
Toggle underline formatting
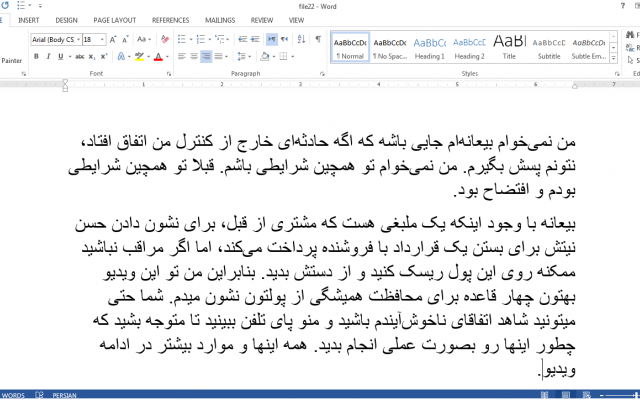[60, 56]
